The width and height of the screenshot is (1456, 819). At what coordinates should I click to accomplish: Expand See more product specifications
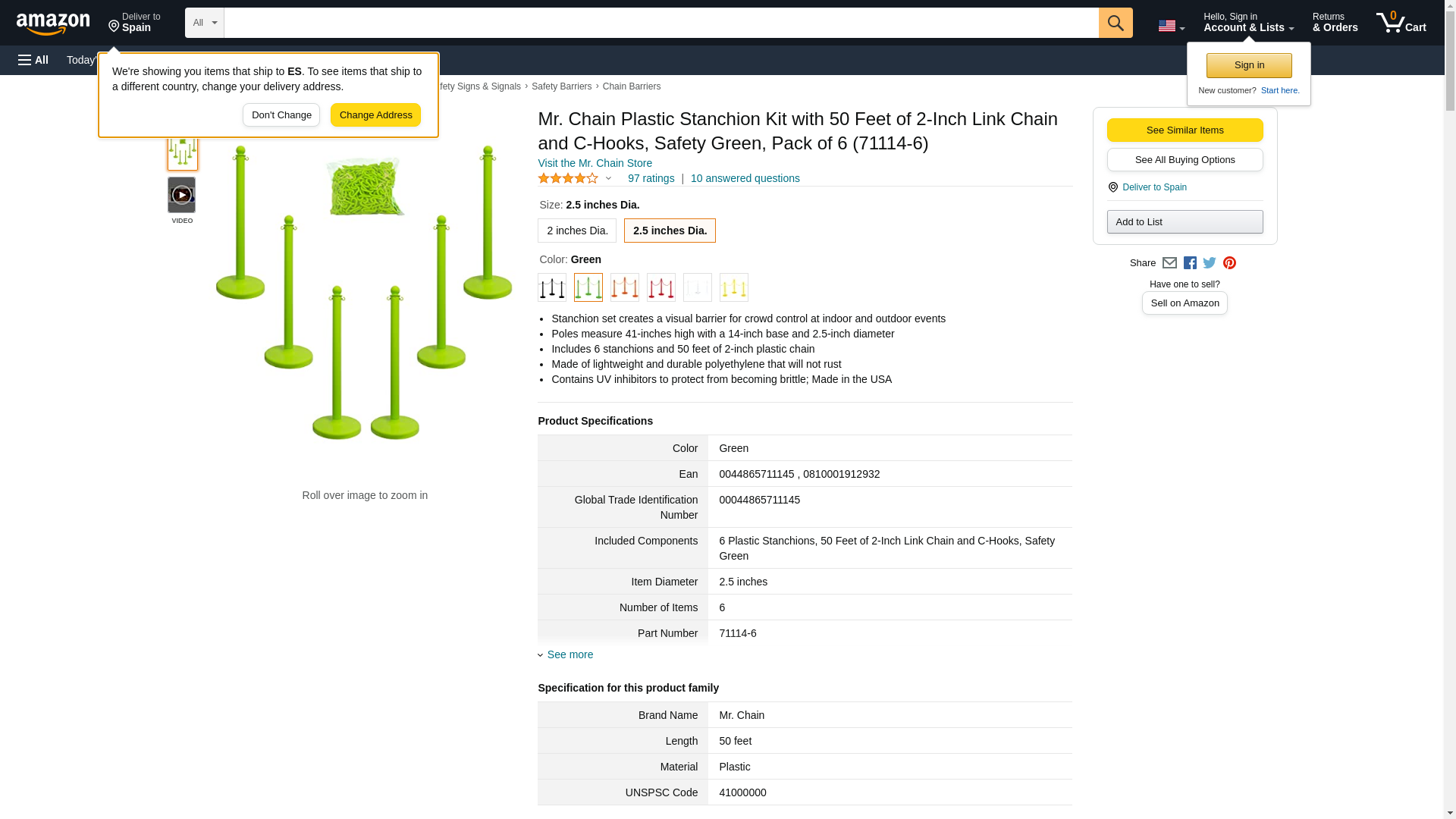click(x=569, y=654)
